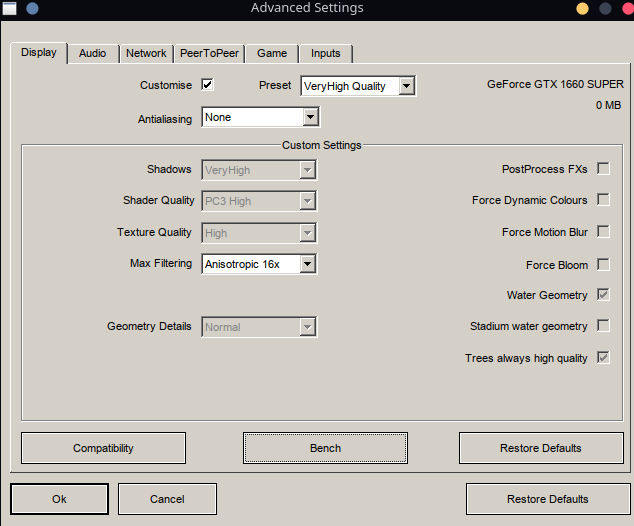The image size is (634, 526).
Task: Click the Bench button
Action: coord(325,448)
